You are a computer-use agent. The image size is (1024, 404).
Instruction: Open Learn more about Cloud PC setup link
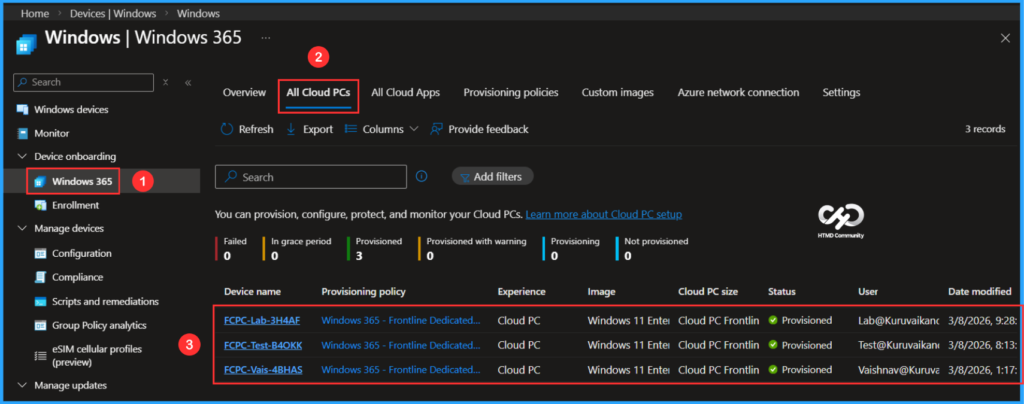[603, 214]
